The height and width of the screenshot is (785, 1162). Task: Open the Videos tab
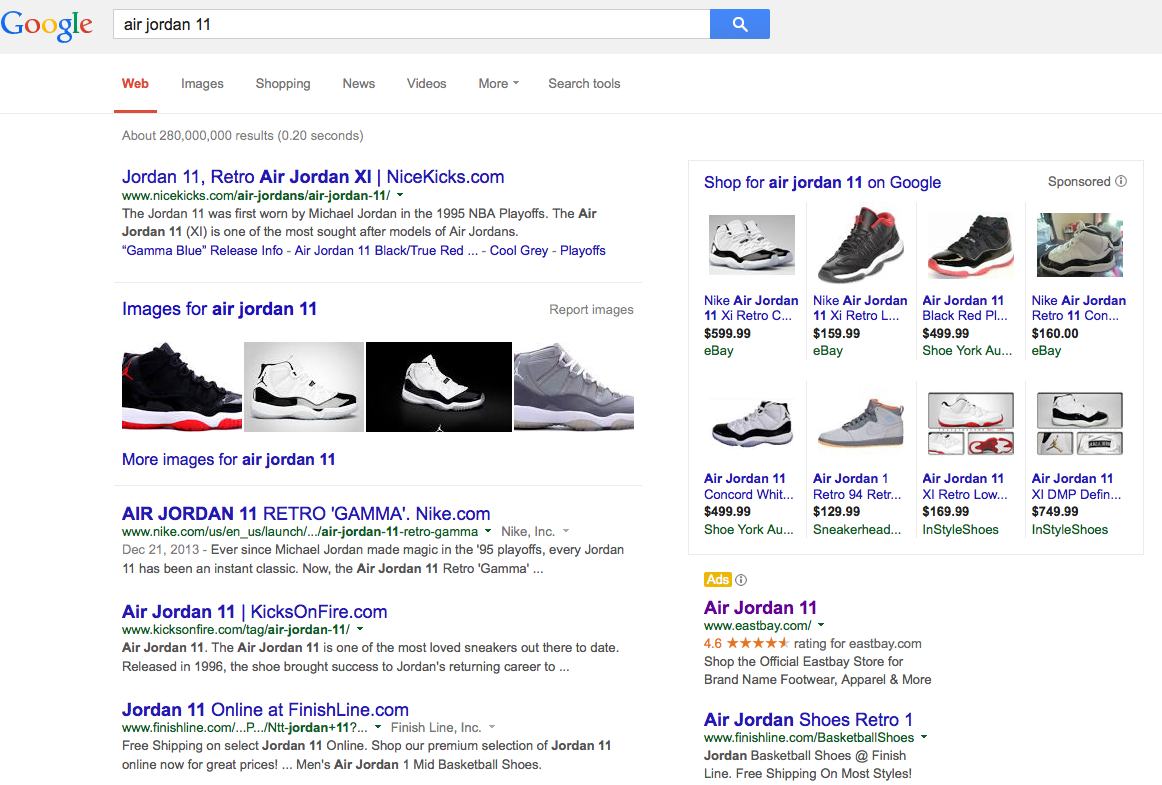(x=427, y=84)
